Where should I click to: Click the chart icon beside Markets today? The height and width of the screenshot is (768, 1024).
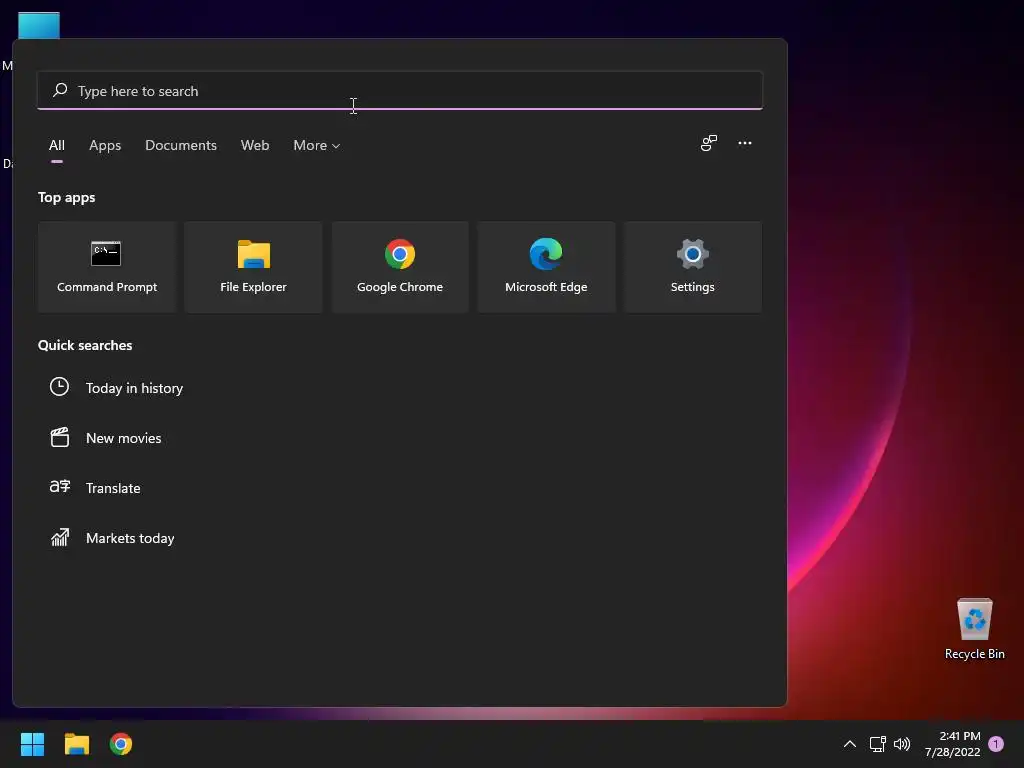pos(59,537)
